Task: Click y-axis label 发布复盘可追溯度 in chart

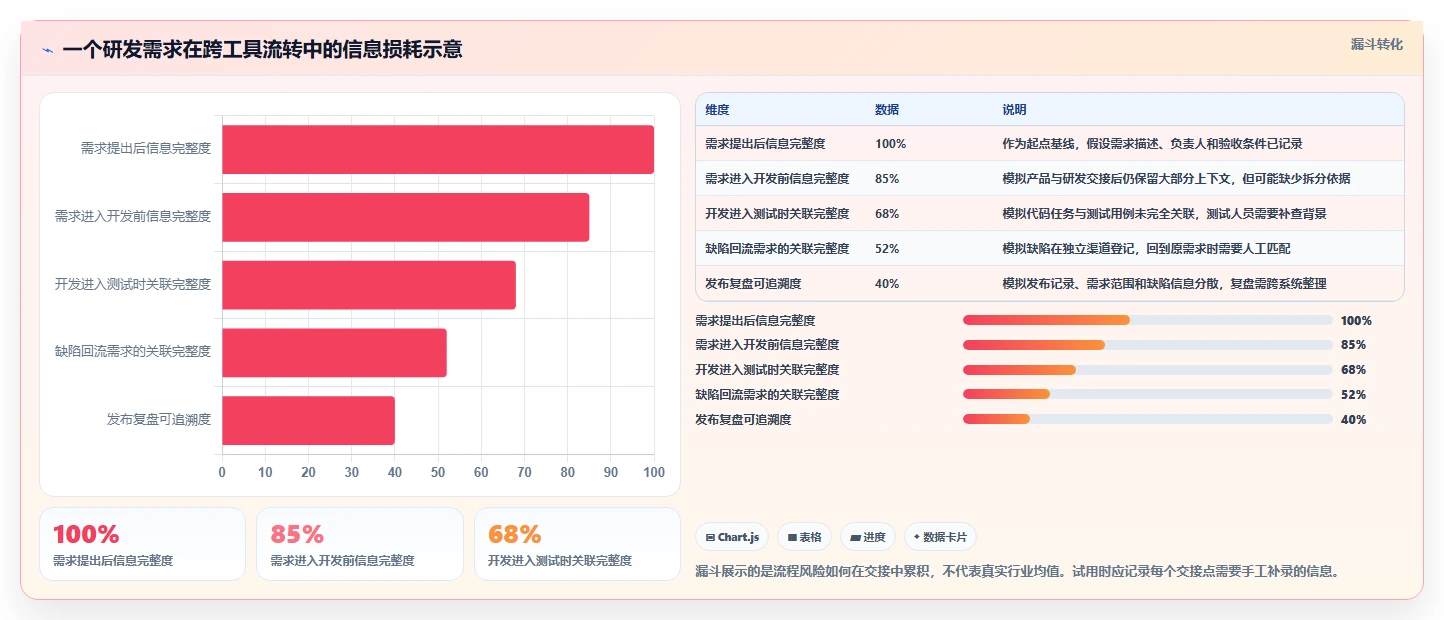Action: point(159,420)
